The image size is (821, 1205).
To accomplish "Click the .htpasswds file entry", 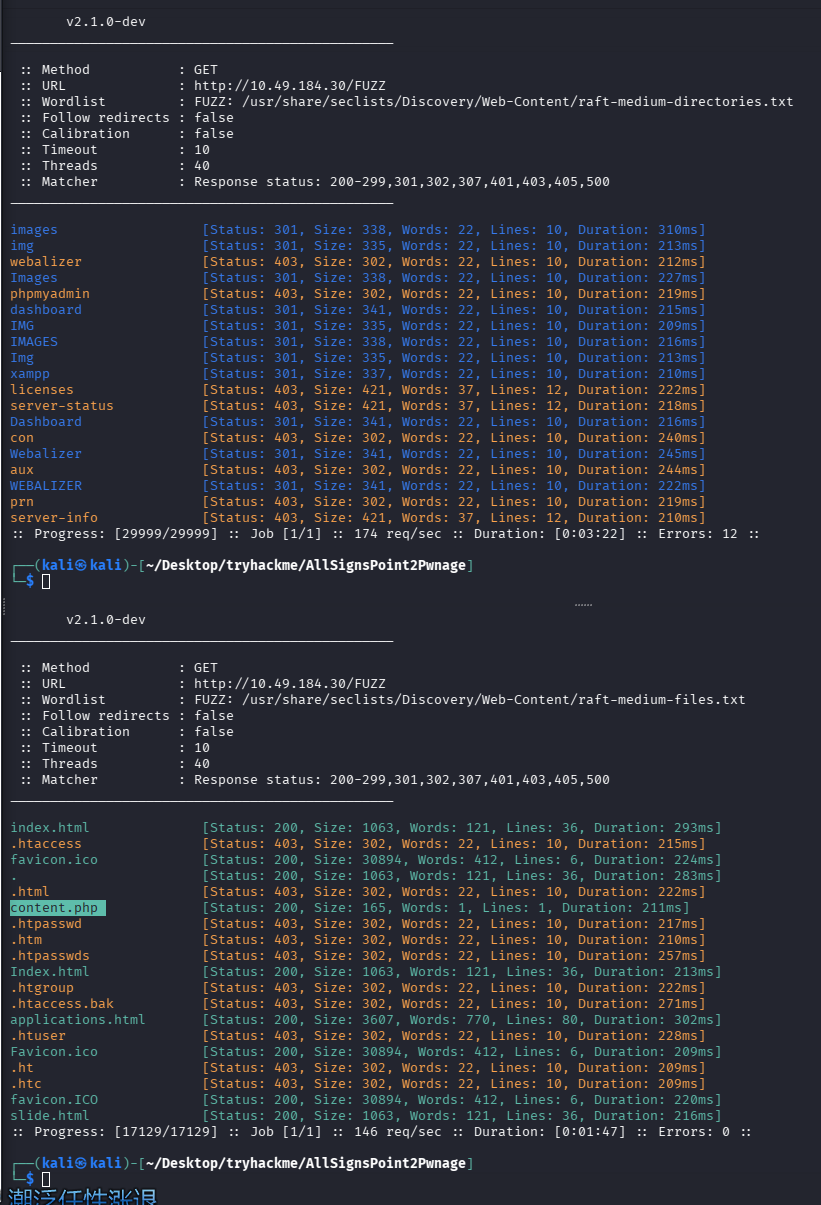I will coord(50,956).
